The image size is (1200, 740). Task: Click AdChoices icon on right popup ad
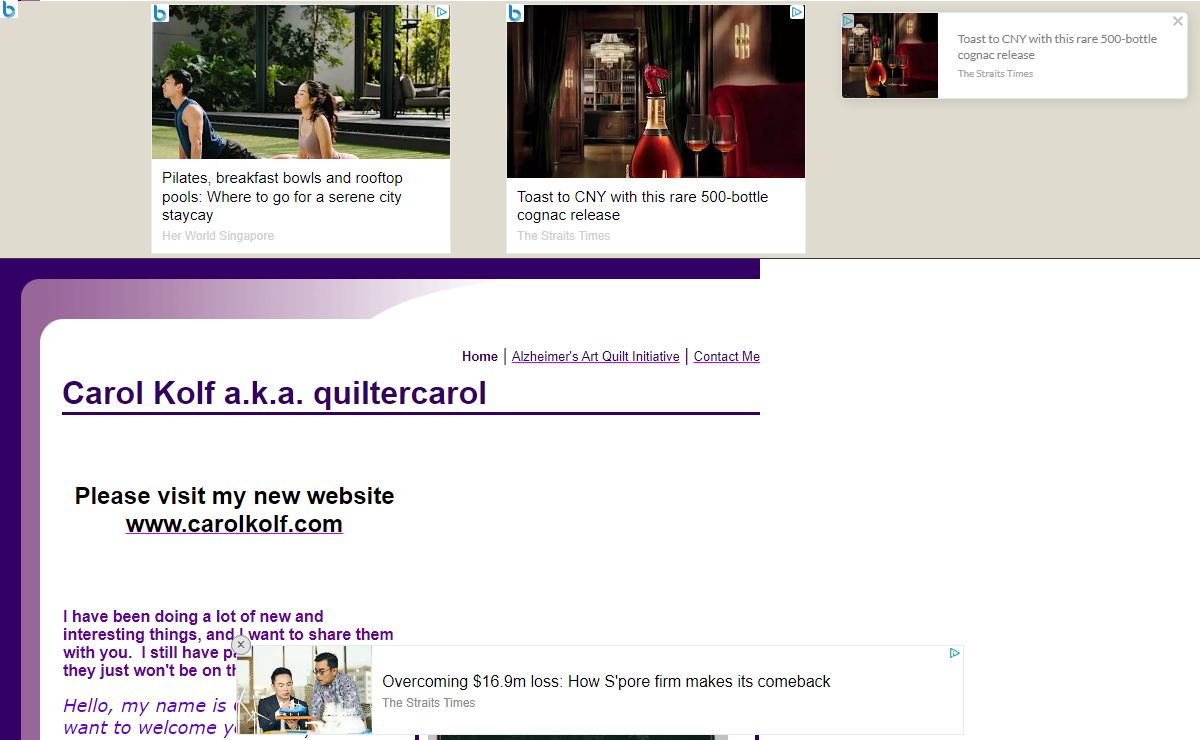848,21
